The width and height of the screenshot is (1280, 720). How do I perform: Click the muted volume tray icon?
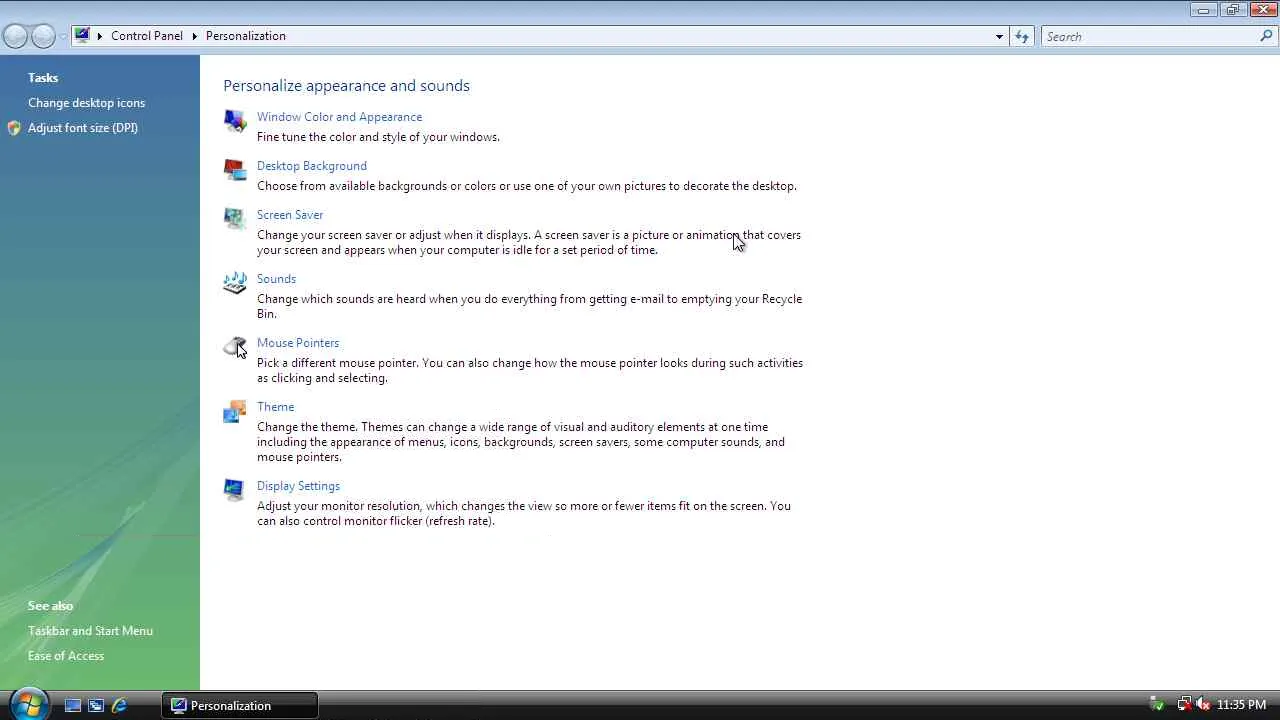pyautogui.click(x=1203, y=705)
